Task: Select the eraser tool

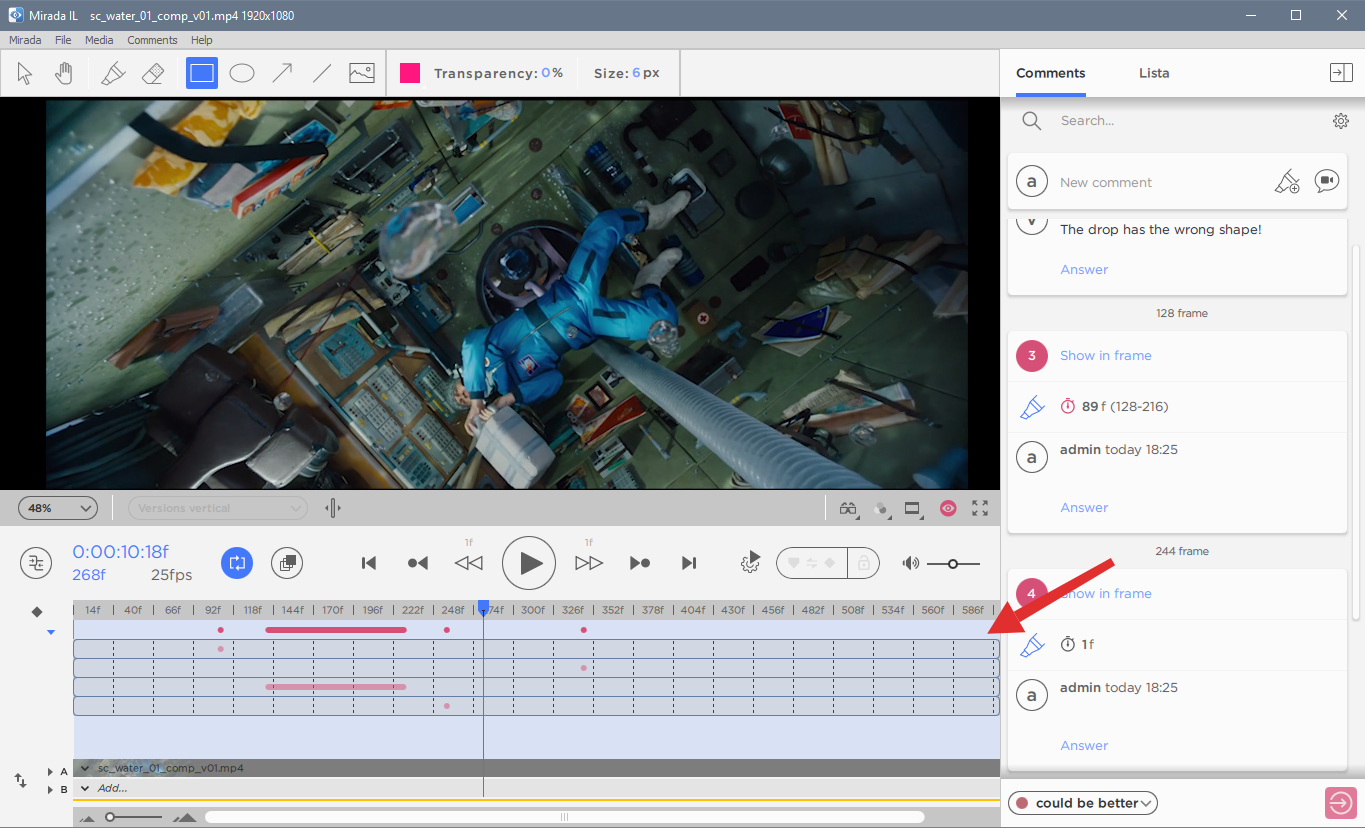Action: pos(153,73)
